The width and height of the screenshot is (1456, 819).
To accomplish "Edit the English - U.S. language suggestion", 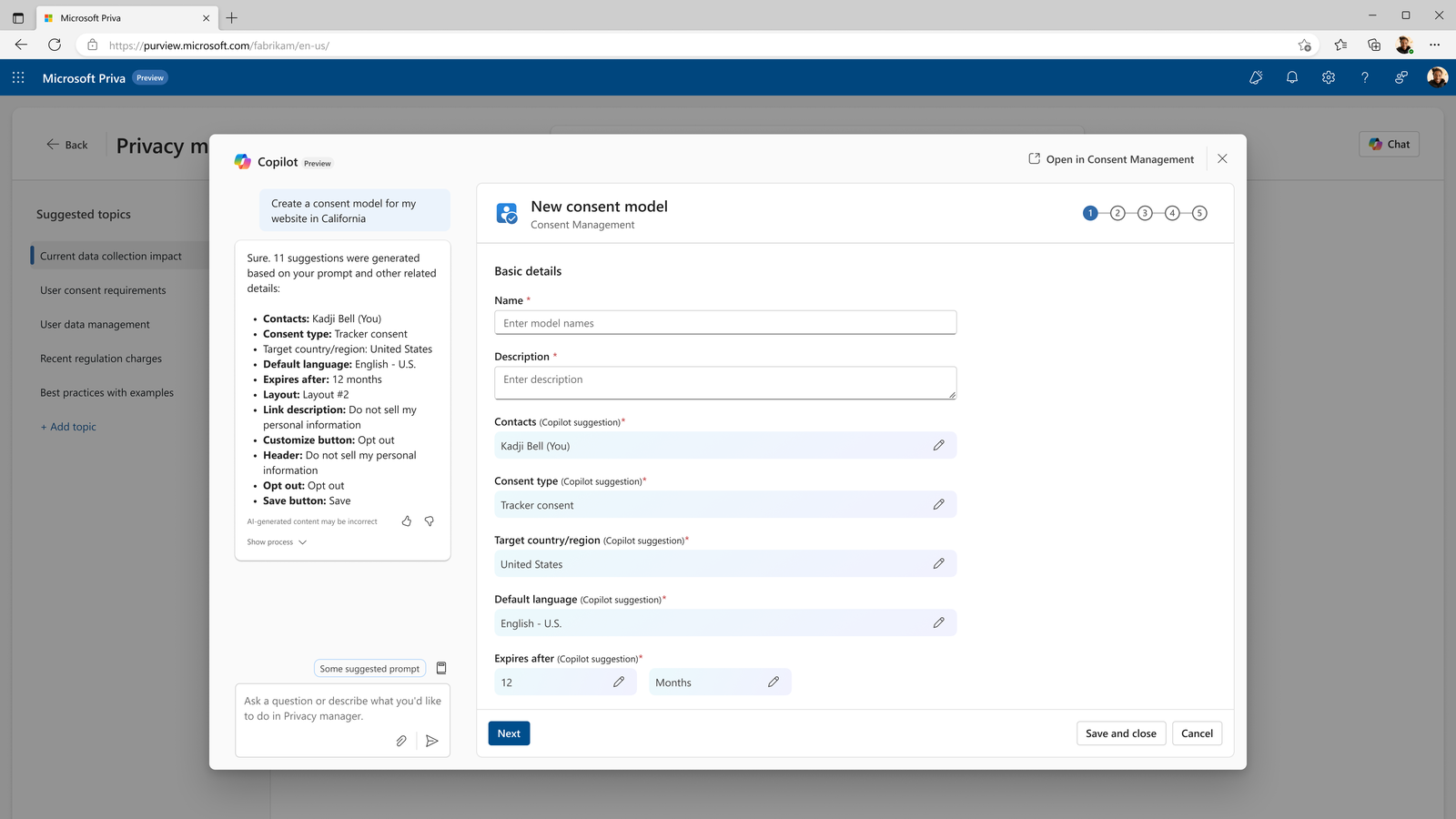I will 939,622.
